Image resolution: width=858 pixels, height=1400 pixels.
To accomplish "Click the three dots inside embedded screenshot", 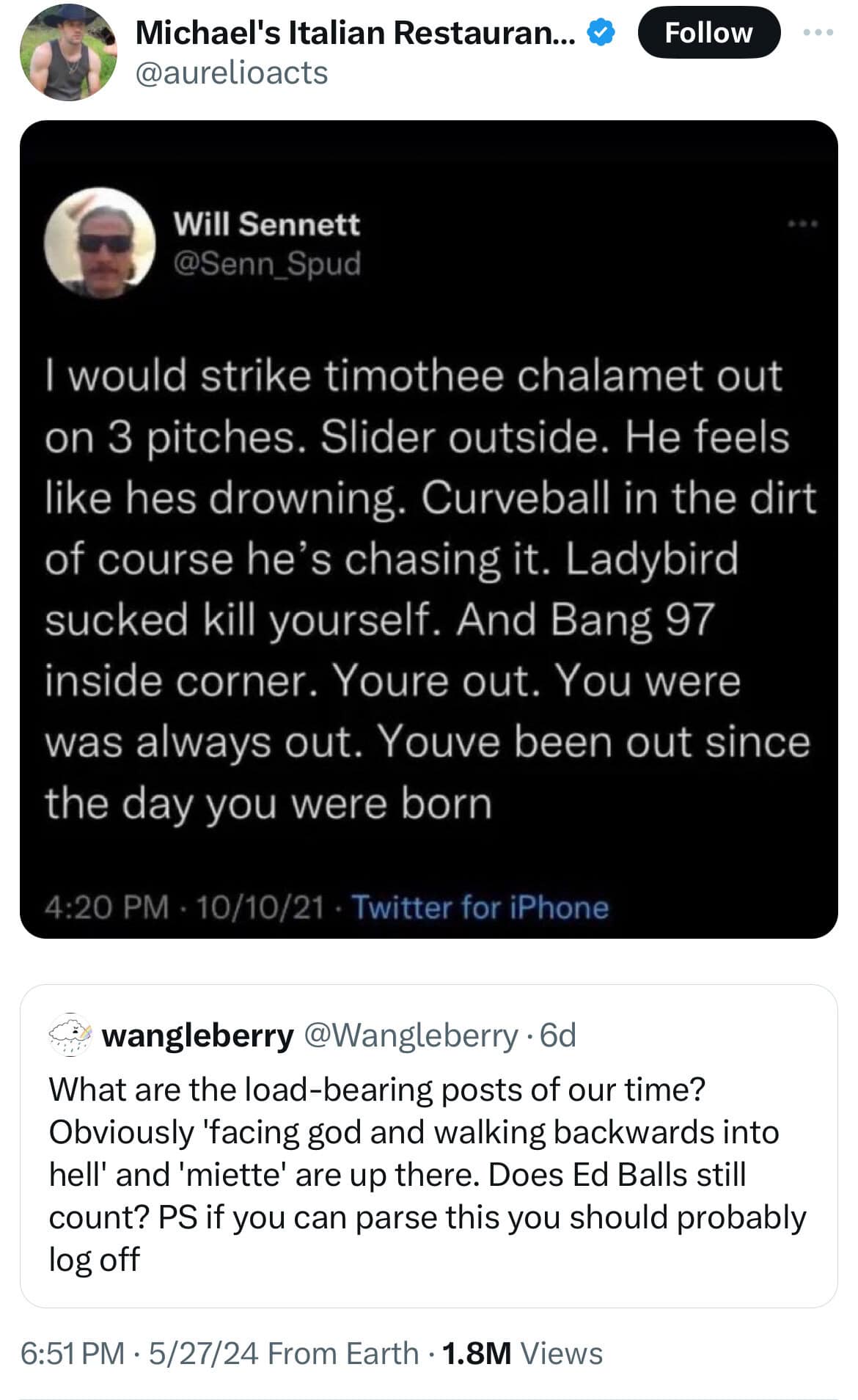I will coord(802,224).
